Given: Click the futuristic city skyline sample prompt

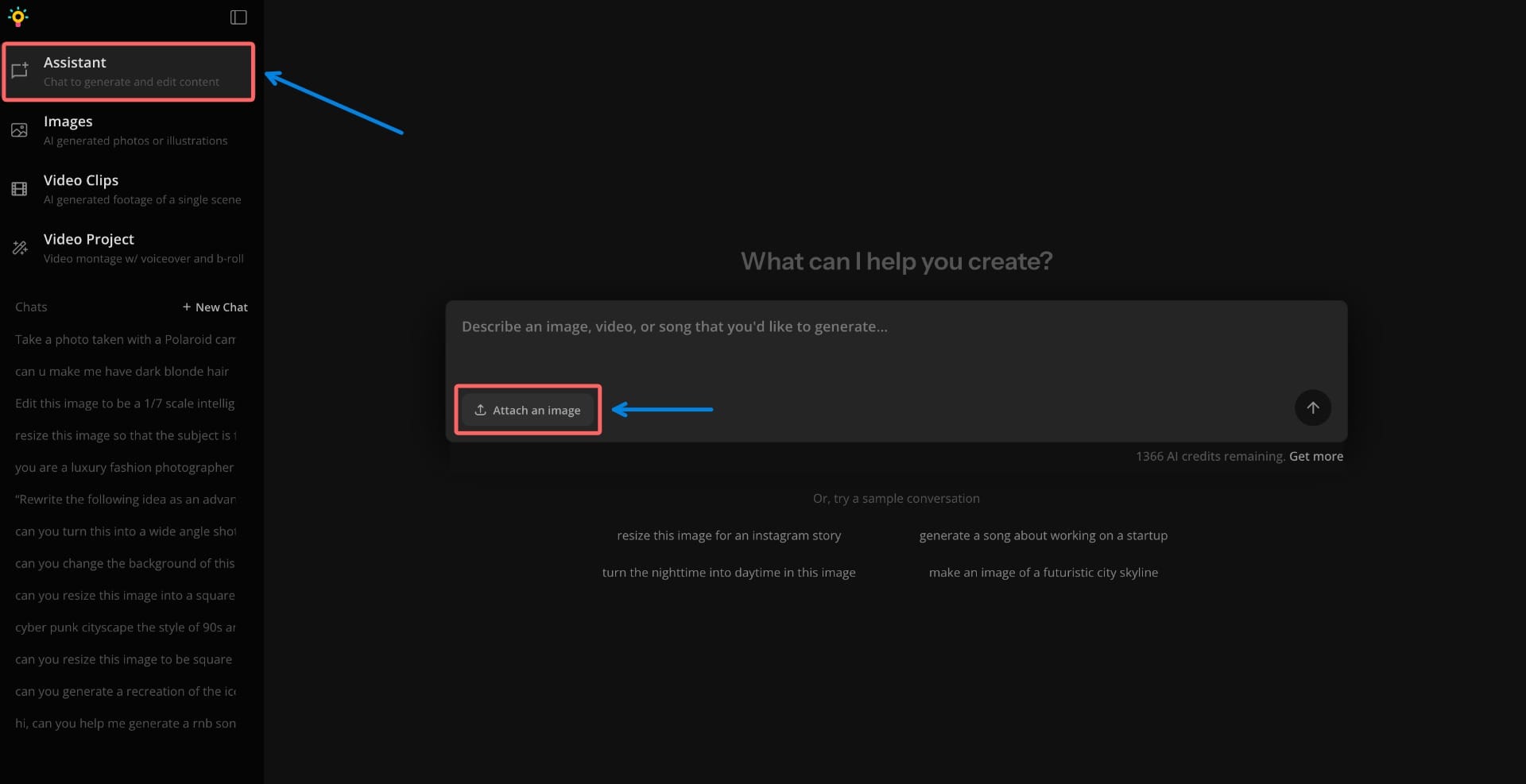Looking at the screenshot, I should (x=1044, y=572).
